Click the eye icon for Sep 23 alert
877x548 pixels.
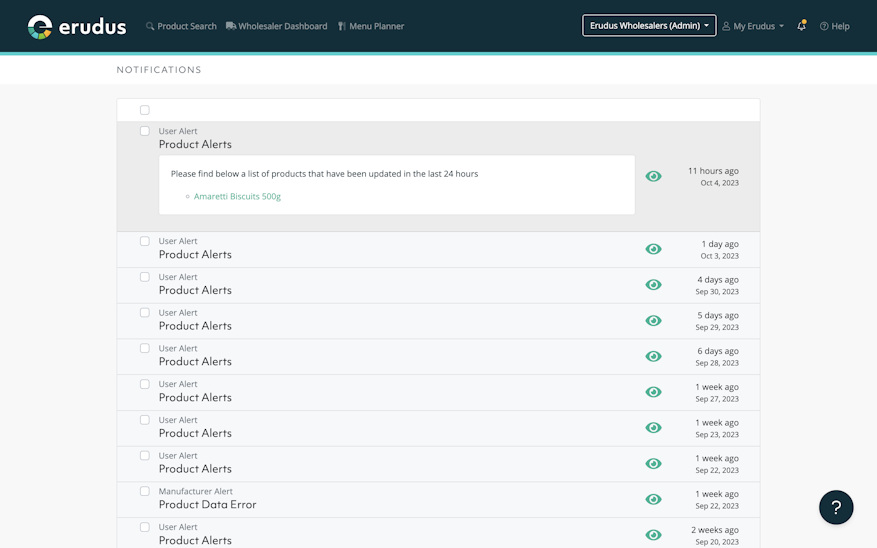tap(653, 428)
